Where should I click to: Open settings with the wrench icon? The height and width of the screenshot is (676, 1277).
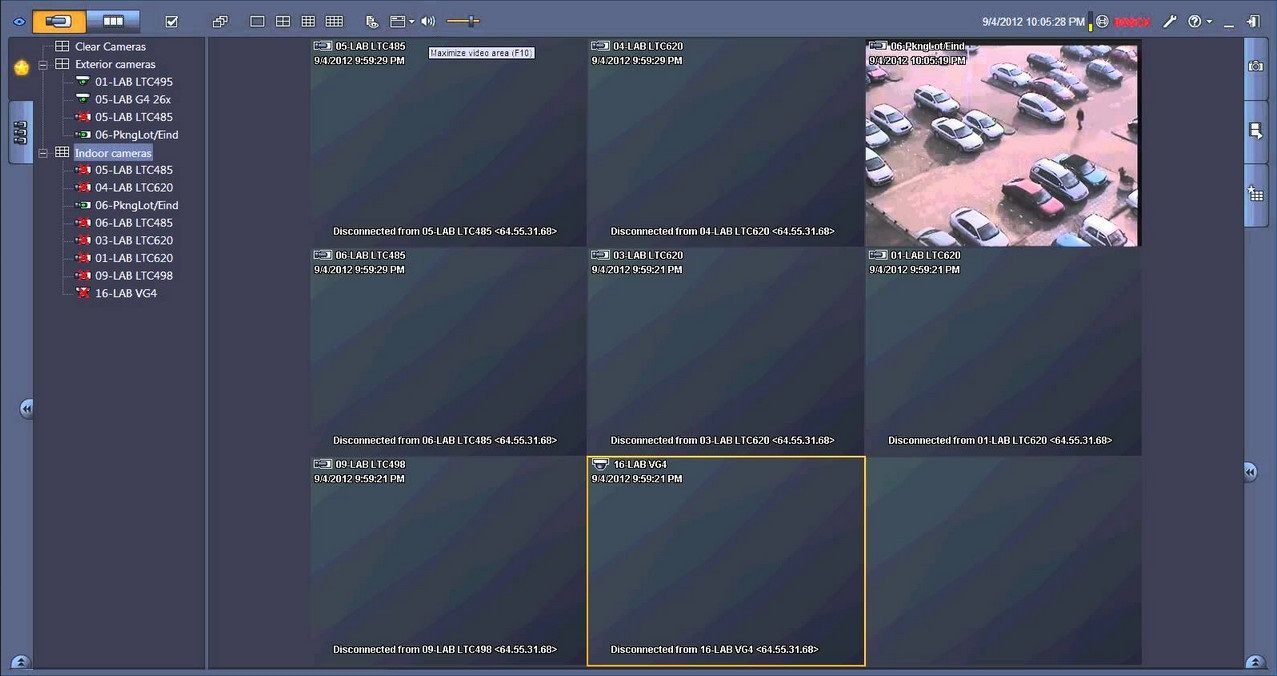1170,21
